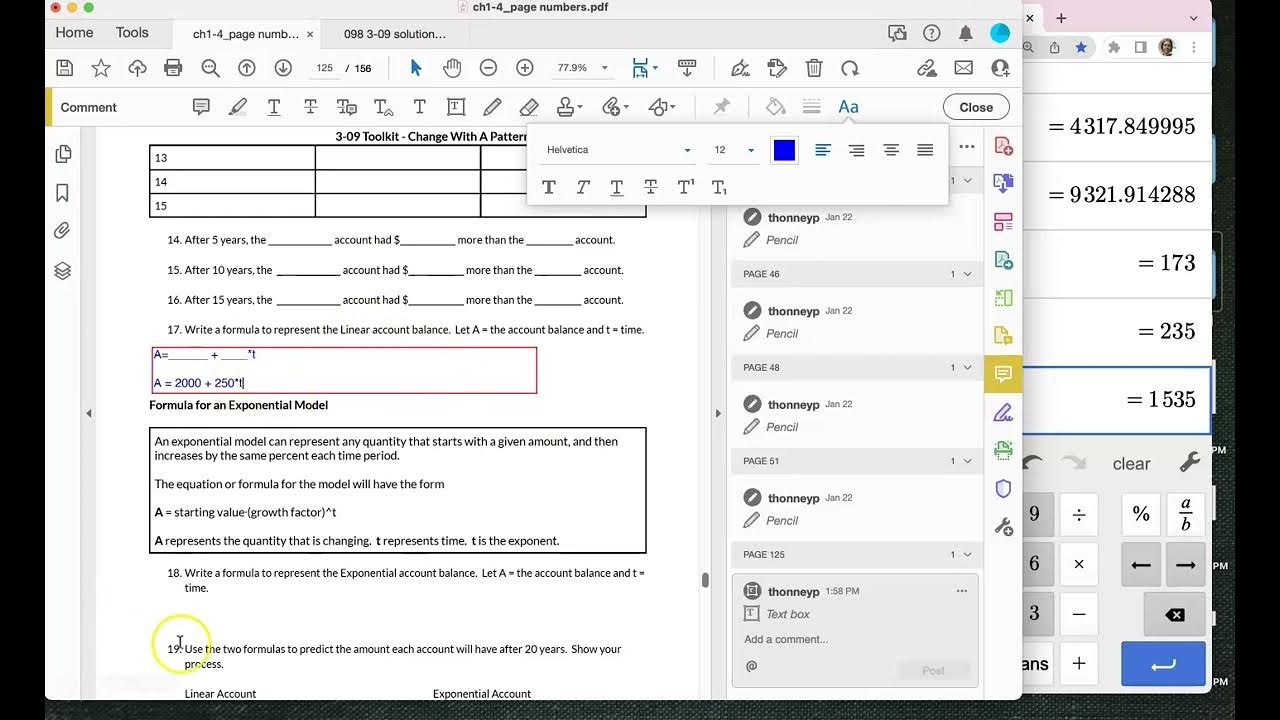The height and width of the screenshot is (720, 1280).
Task: Click the Aa text properties icon
Action: coord(848,107)
